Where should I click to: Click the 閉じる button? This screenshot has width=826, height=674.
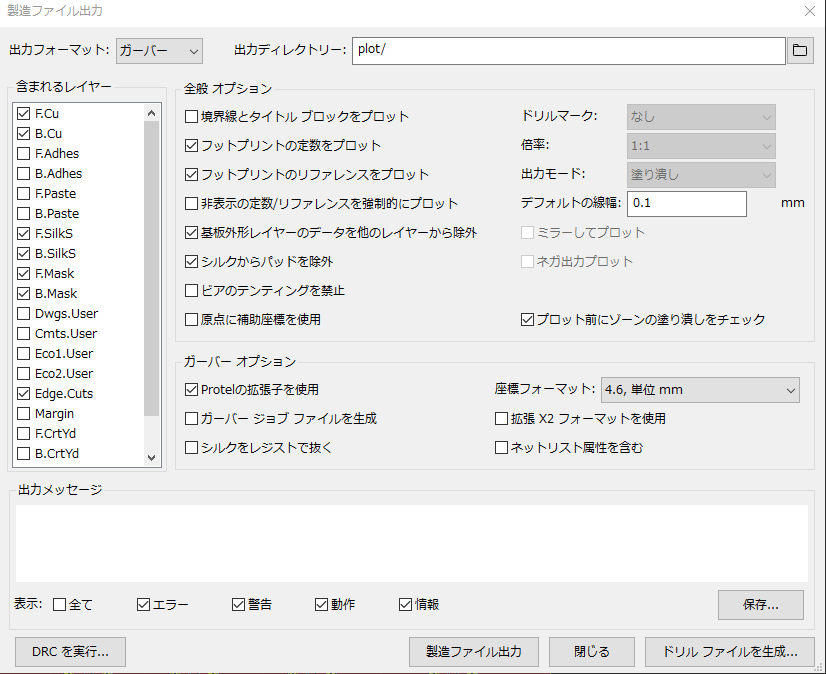click(x=592, y=652)
